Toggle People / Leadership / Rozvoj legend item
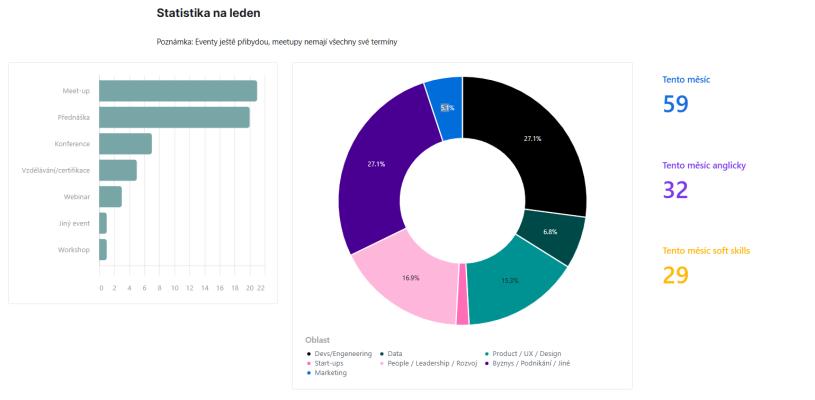Image resolution: width=815 pixels, height=400 pixels. click(x=428, y=363)
